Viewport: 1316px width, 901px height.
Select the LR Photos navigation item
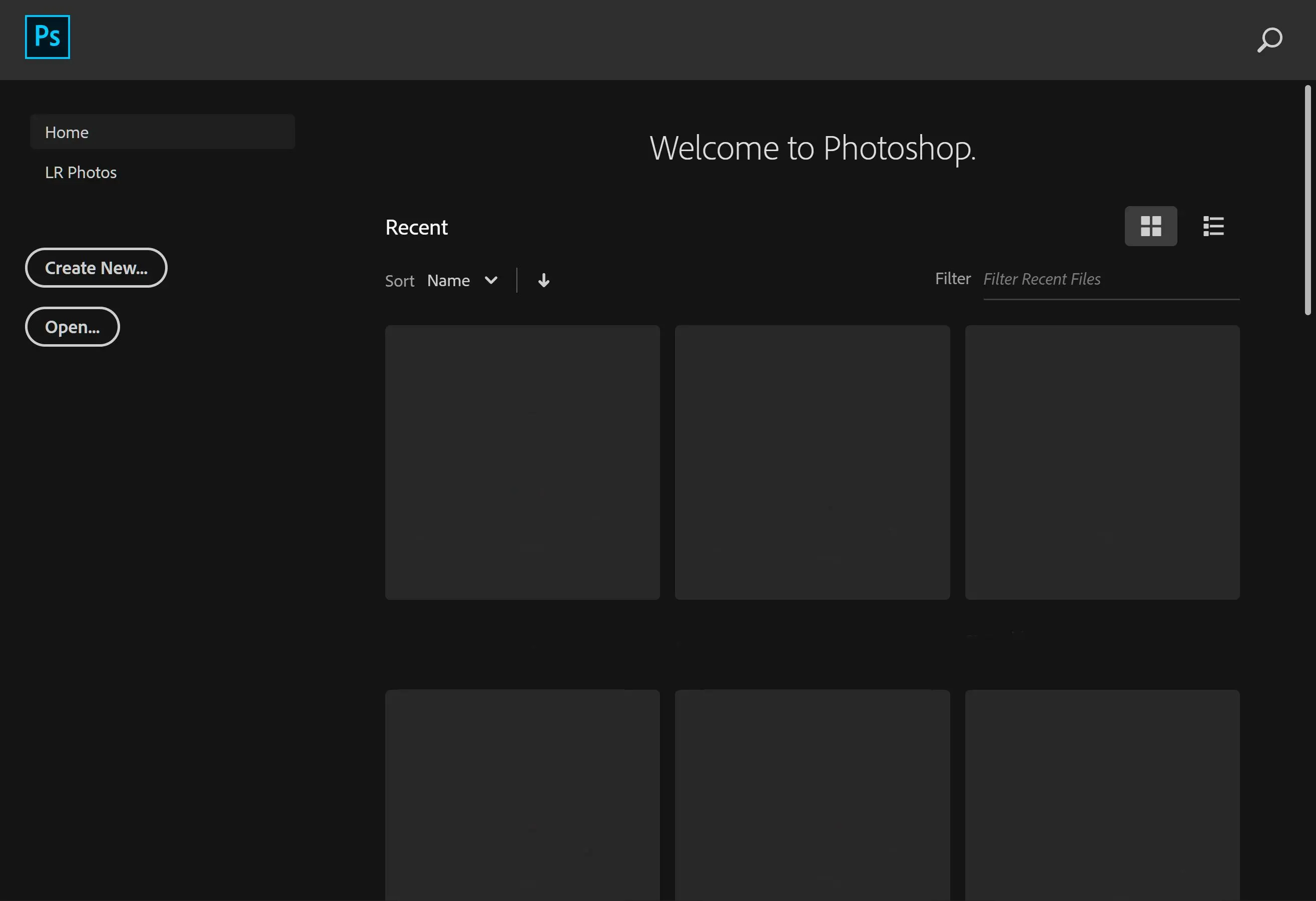(x=81, y=172)
